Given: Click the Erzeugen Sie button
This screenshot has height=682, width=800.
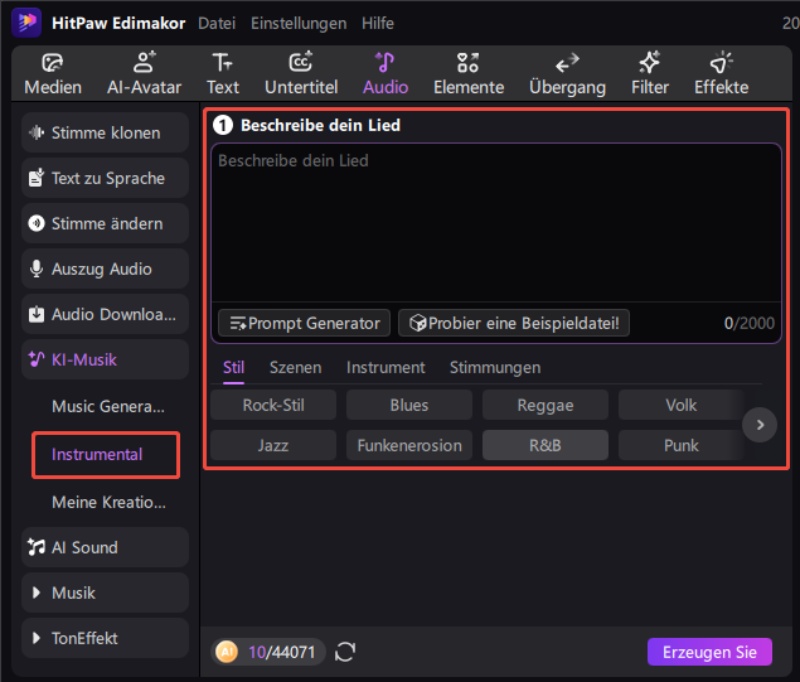Looking at the screenshot, I should (x=710, y=652).
